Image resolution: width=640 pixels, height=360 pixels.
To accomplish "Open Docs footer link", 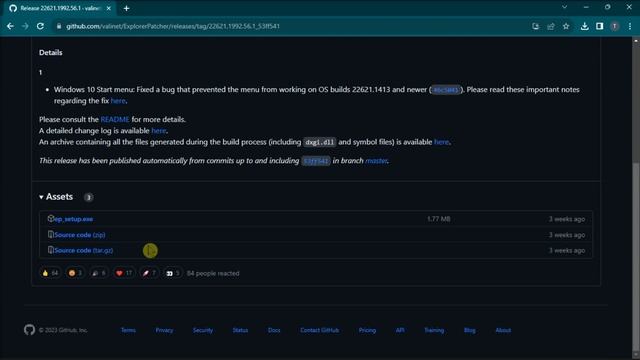I will pos(274,330).
